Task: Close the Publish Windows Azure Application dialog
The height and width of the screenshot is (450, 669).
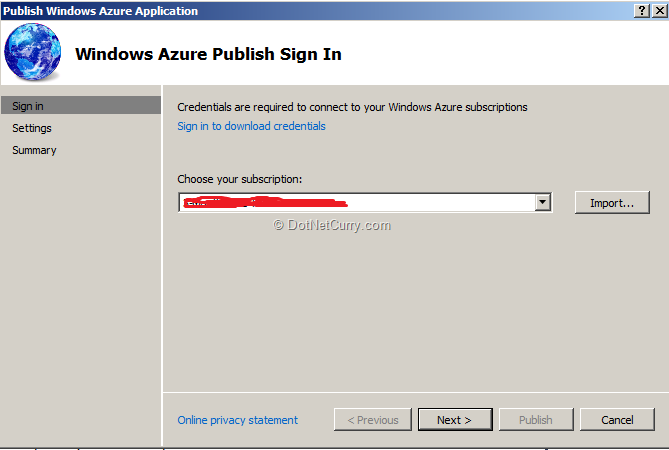Action: 658,10
